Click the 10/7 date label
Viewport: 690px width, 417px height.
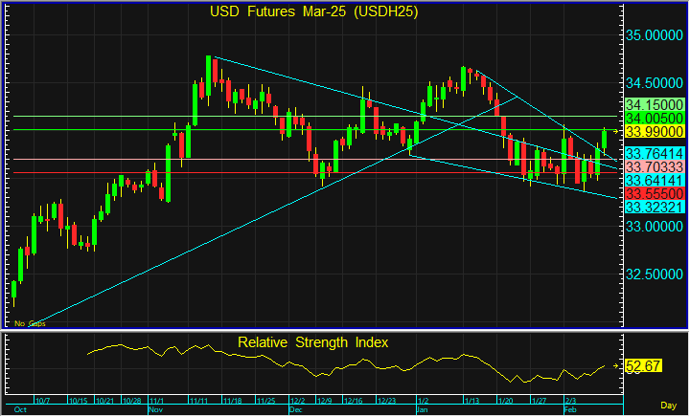(43, 401)
